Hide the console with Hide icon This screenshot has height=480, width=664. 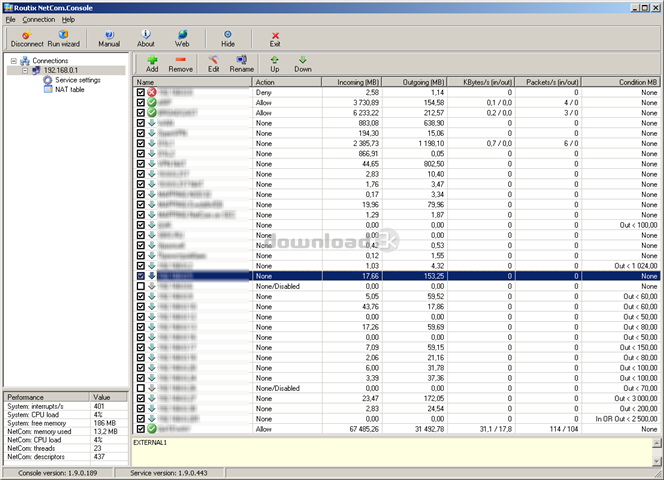tap(228, 35)
